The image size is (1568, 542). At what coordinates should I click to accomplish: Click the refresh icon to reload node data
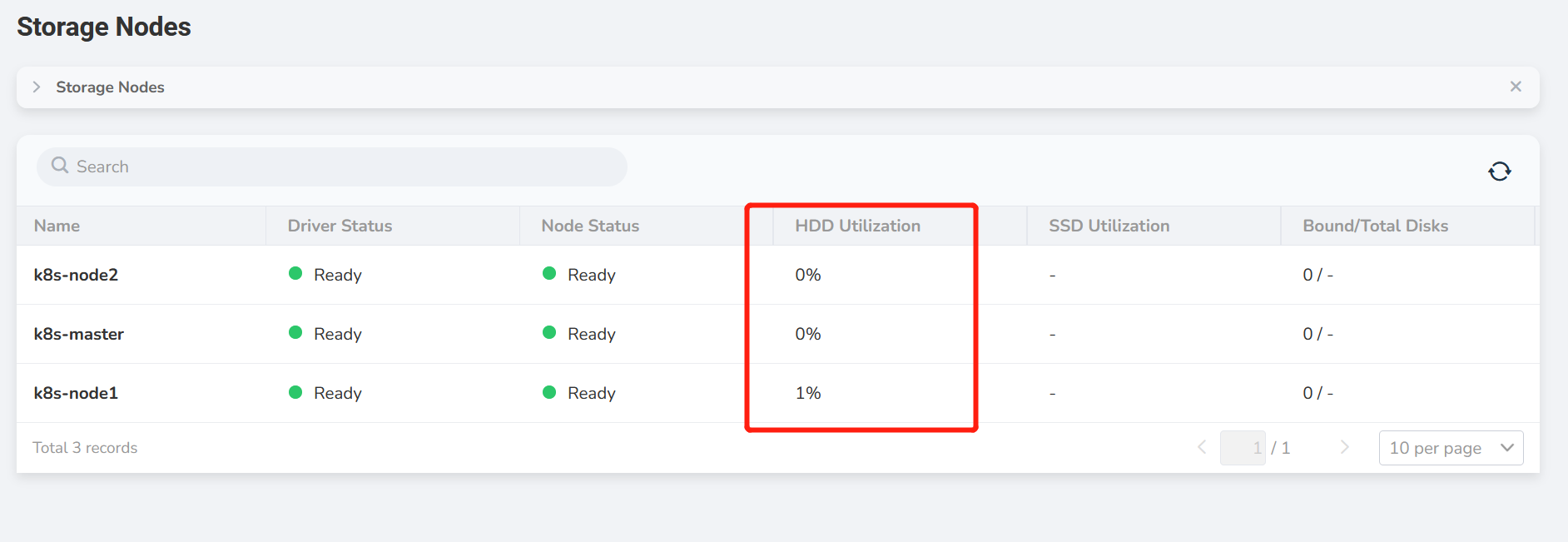tap(1499, 171)
